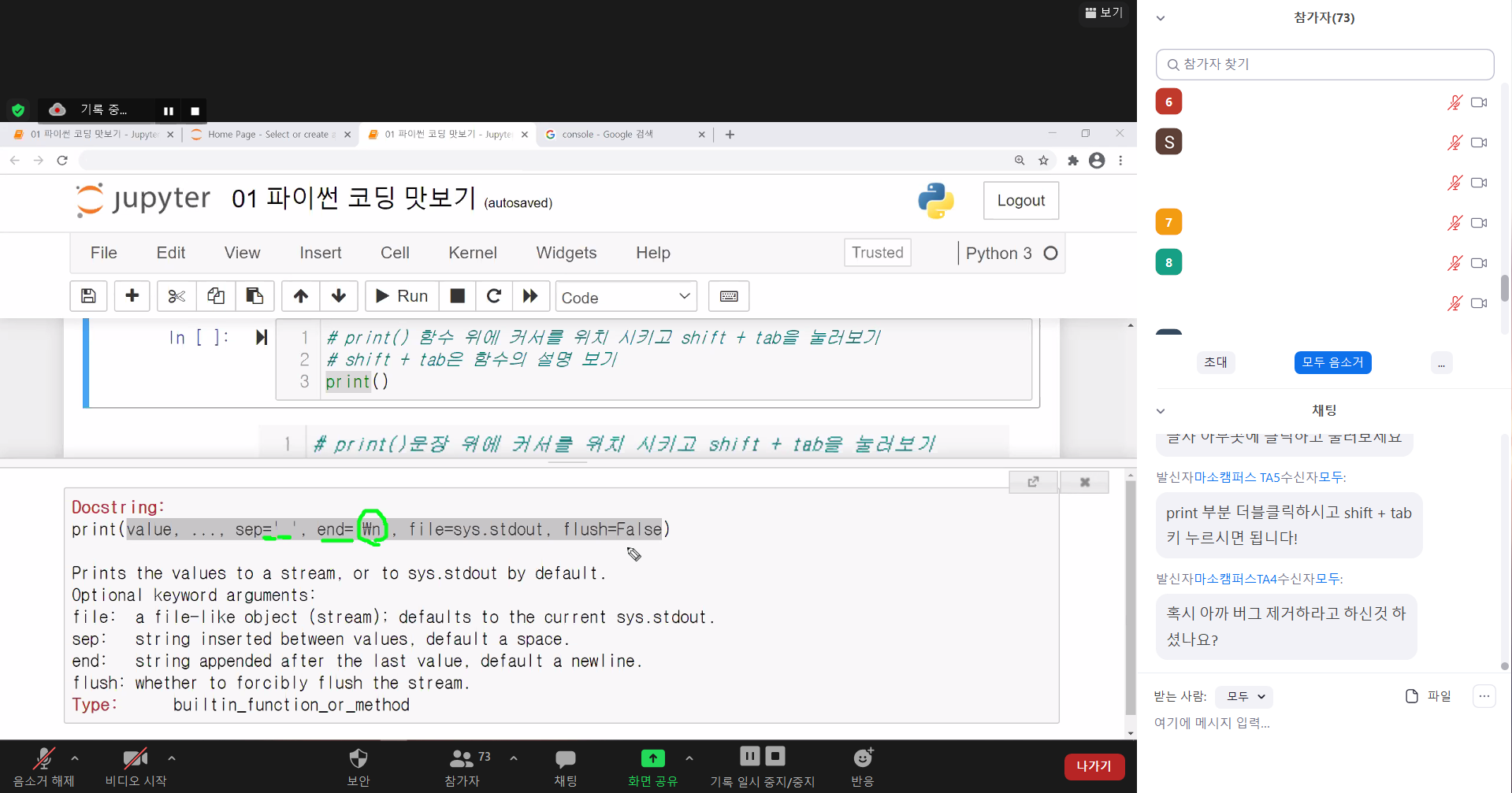
Task: Move the selected cell up
Action: (x=300, y=296)
